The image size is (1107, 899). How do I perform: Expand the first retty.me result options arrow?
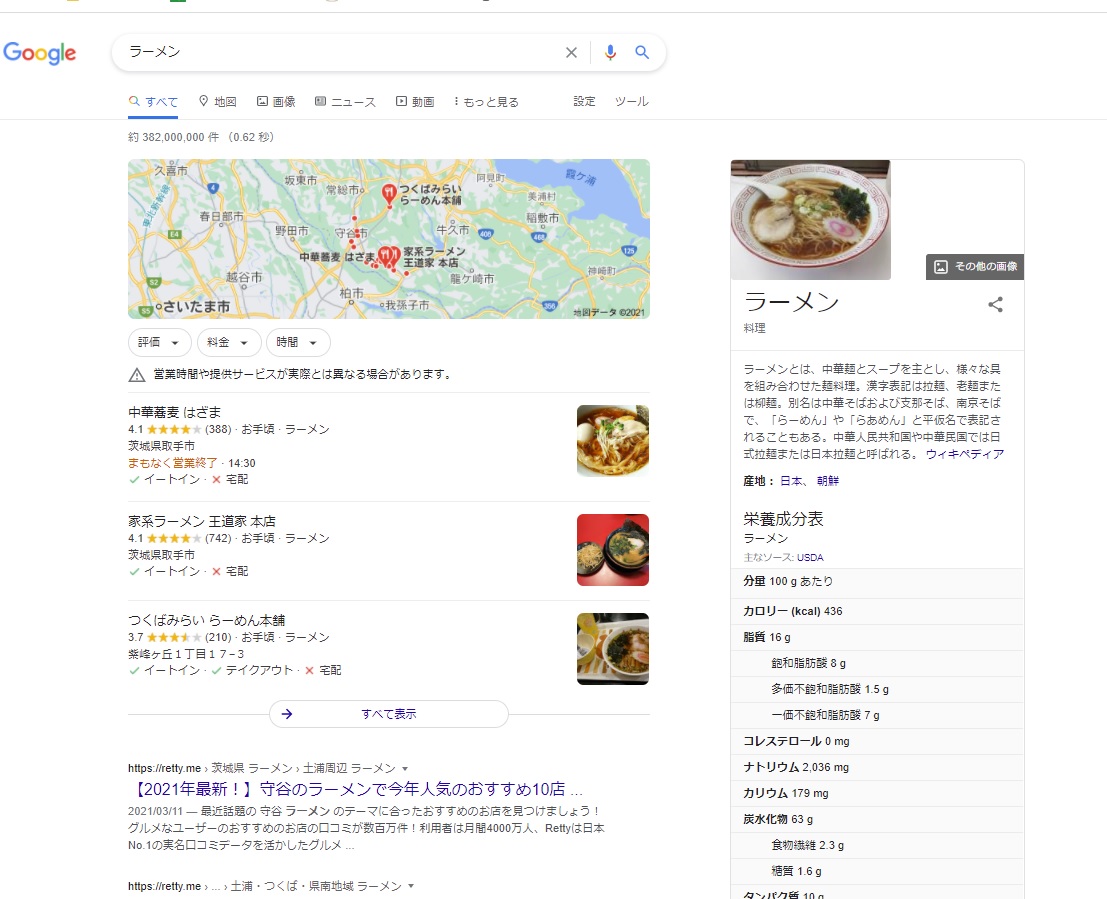(405, 768)
